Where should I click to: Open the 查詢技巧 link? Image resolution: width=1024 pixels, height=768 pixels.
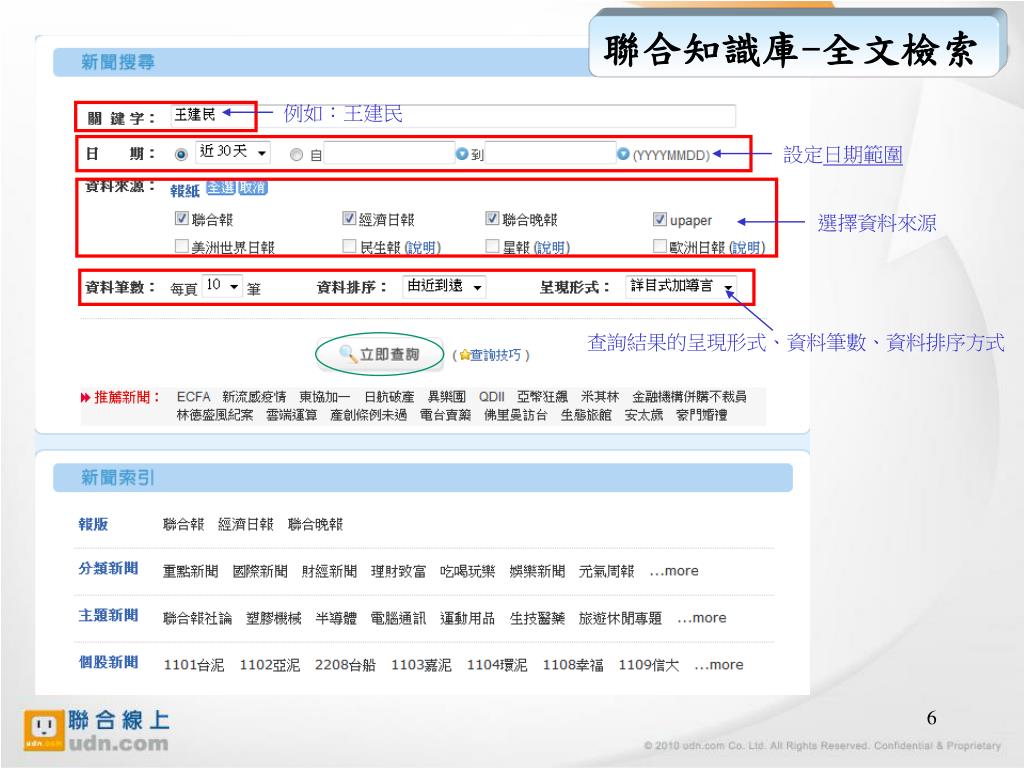[x=496, y=355]
